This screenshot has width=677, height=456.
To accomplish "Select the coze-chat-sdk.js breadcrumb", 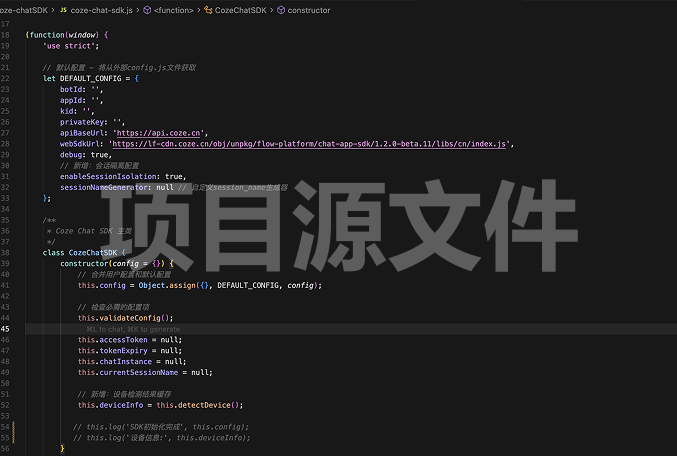I will (101, 10).
